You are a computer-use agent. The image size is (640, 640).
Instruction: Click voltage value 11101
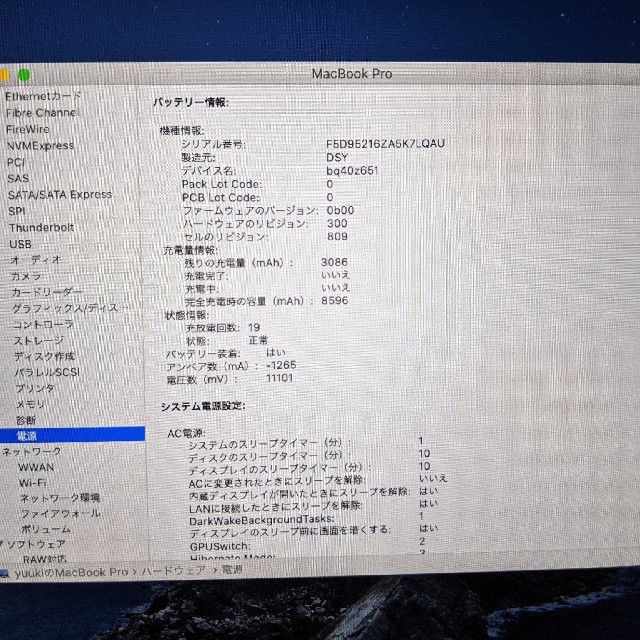(279, 378)
